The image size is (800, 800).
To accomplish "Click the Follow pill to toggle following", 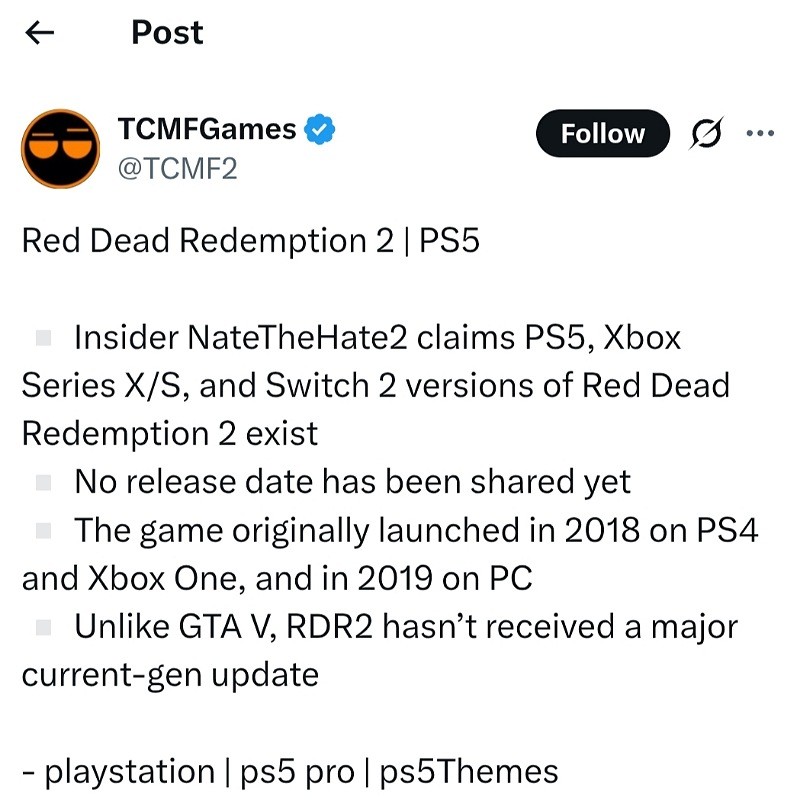I will (x=601, y=132).
